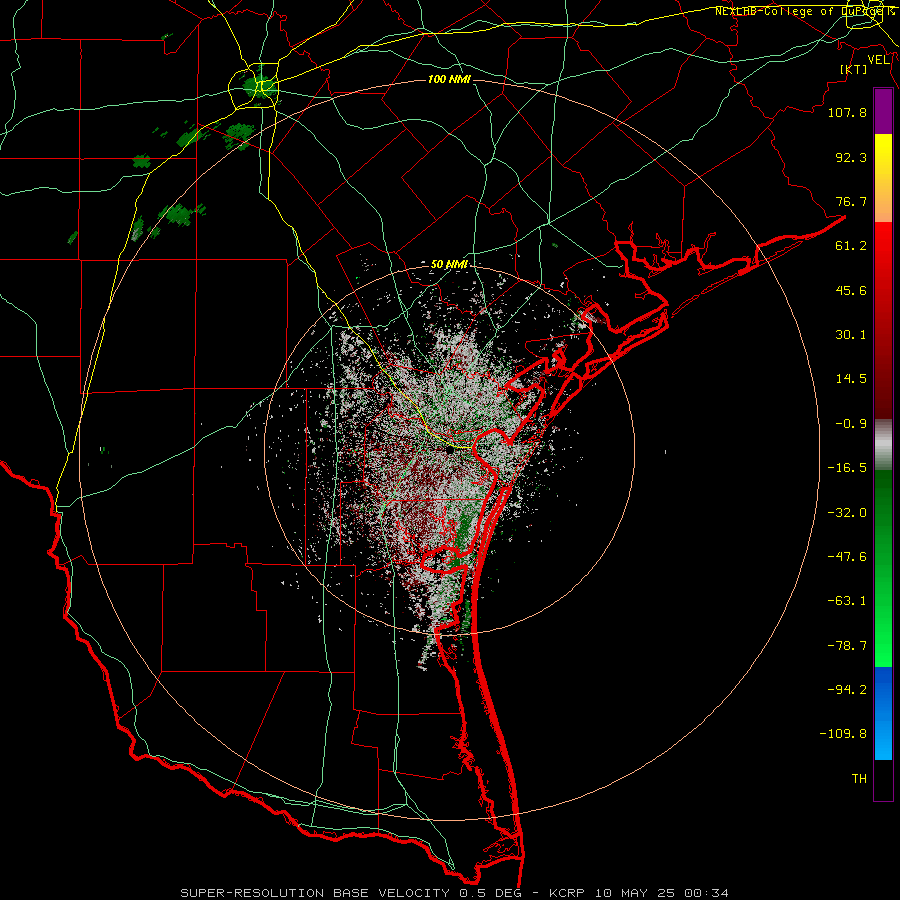
Task: Click the radar site dot at the ring center
Action: (x=450, y=451)
